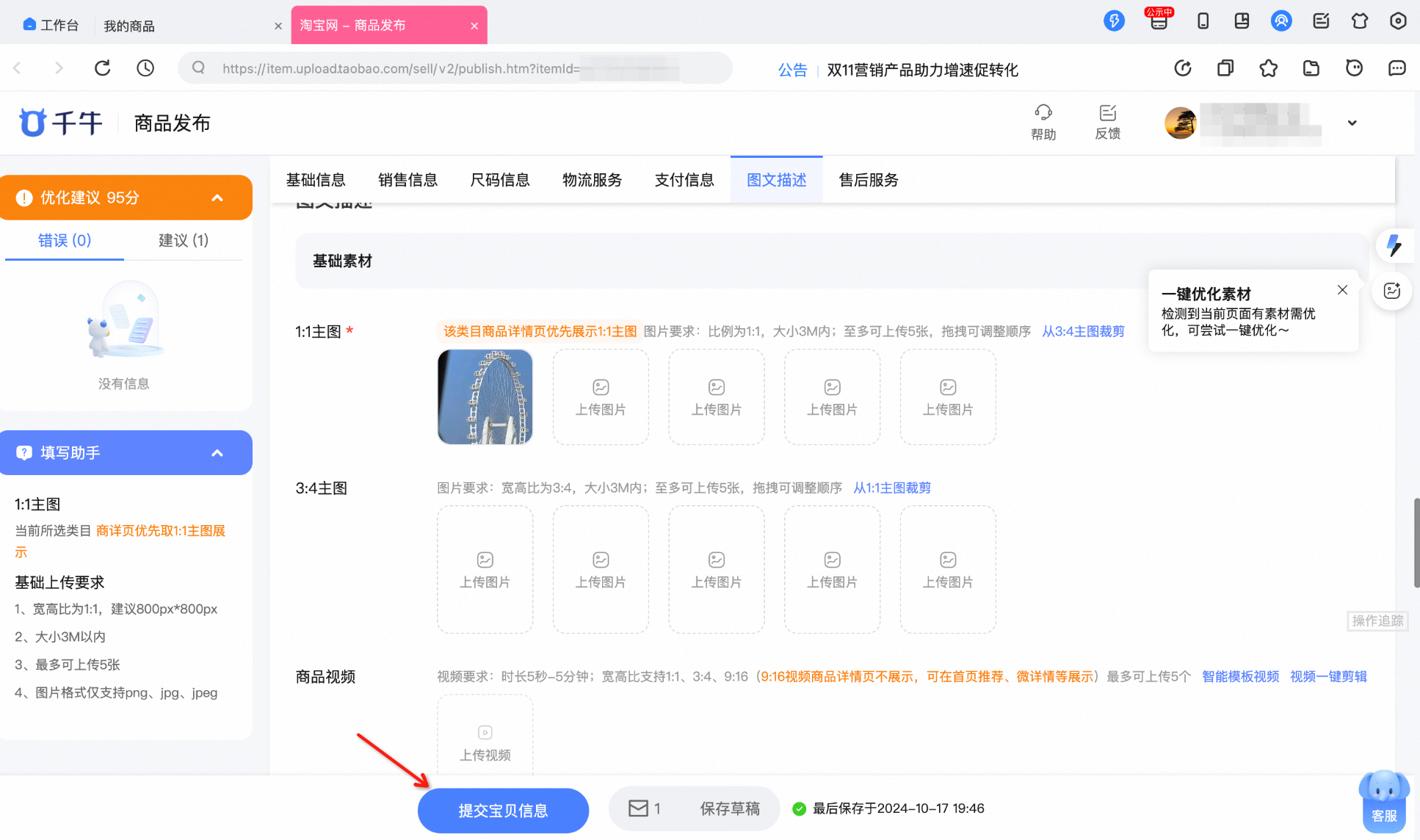Click the user profile avatar photo
This screenshot has height=840, width=1420.
(1180, 123)
